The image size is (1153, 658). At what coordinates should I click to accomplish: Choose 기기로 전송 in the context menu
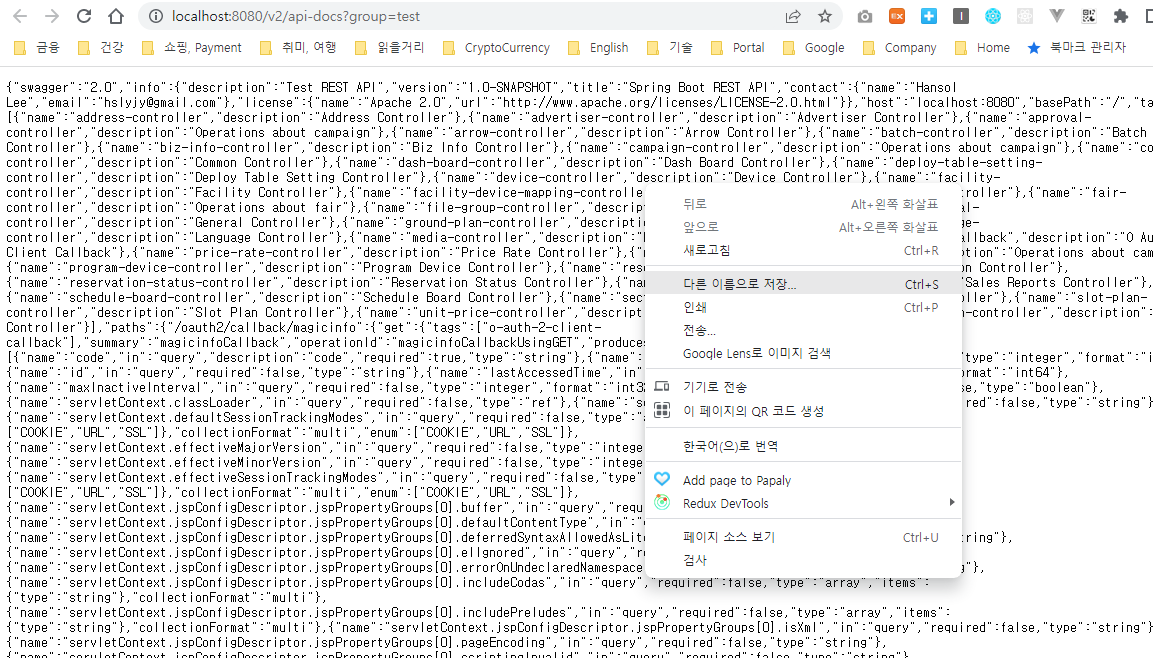[803, 387]
